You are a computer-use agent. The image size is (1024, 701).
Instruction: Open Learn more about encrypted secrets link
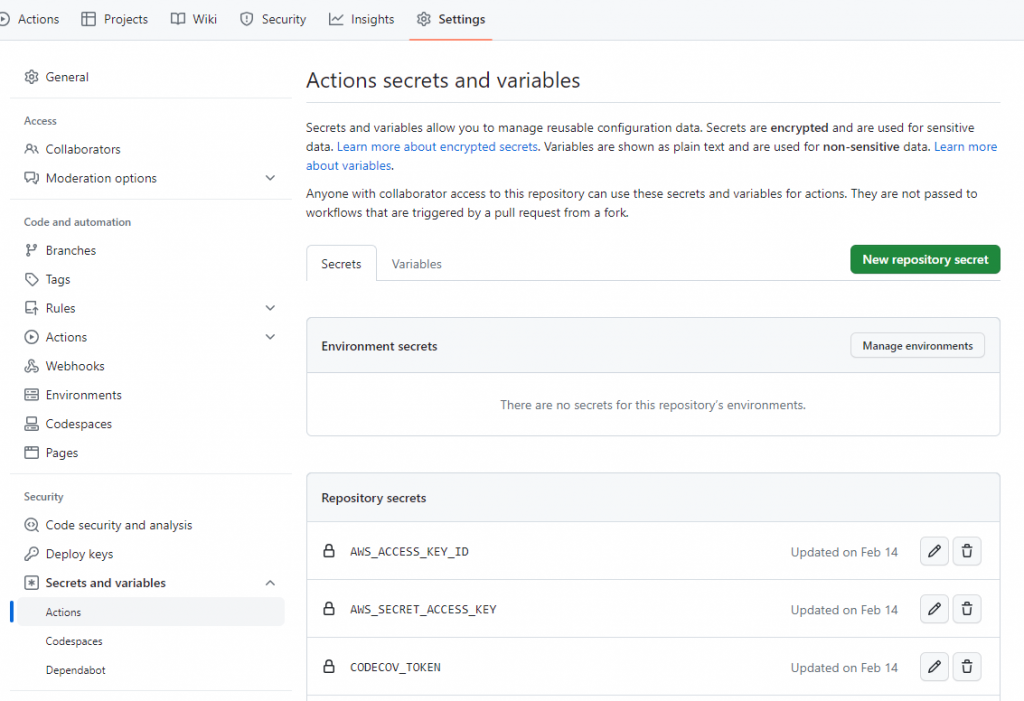pyautogui.click(x=437, y=147)
